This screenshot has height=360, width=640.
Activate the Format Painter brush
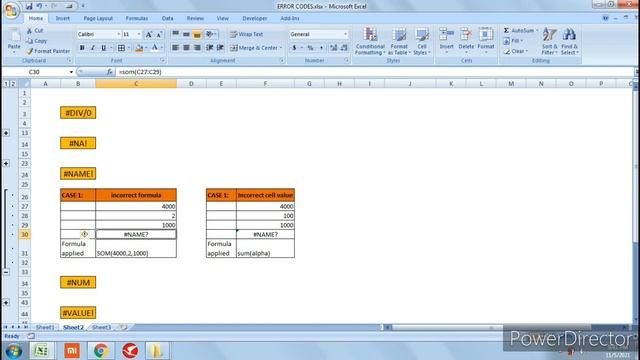tap(29, 51)
